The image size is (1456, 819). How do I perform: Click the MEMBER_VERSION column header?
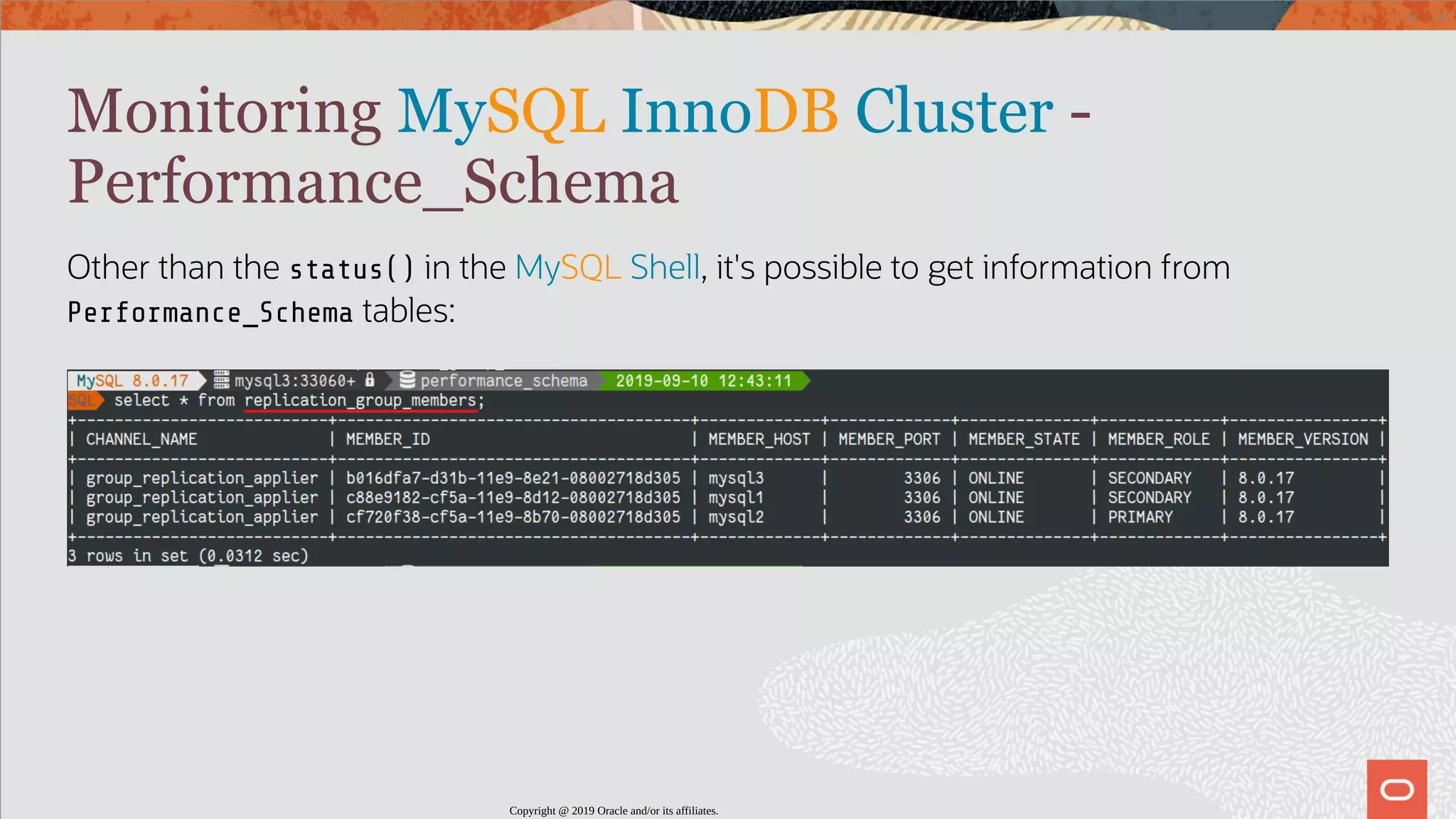(x=1302, y=439)
